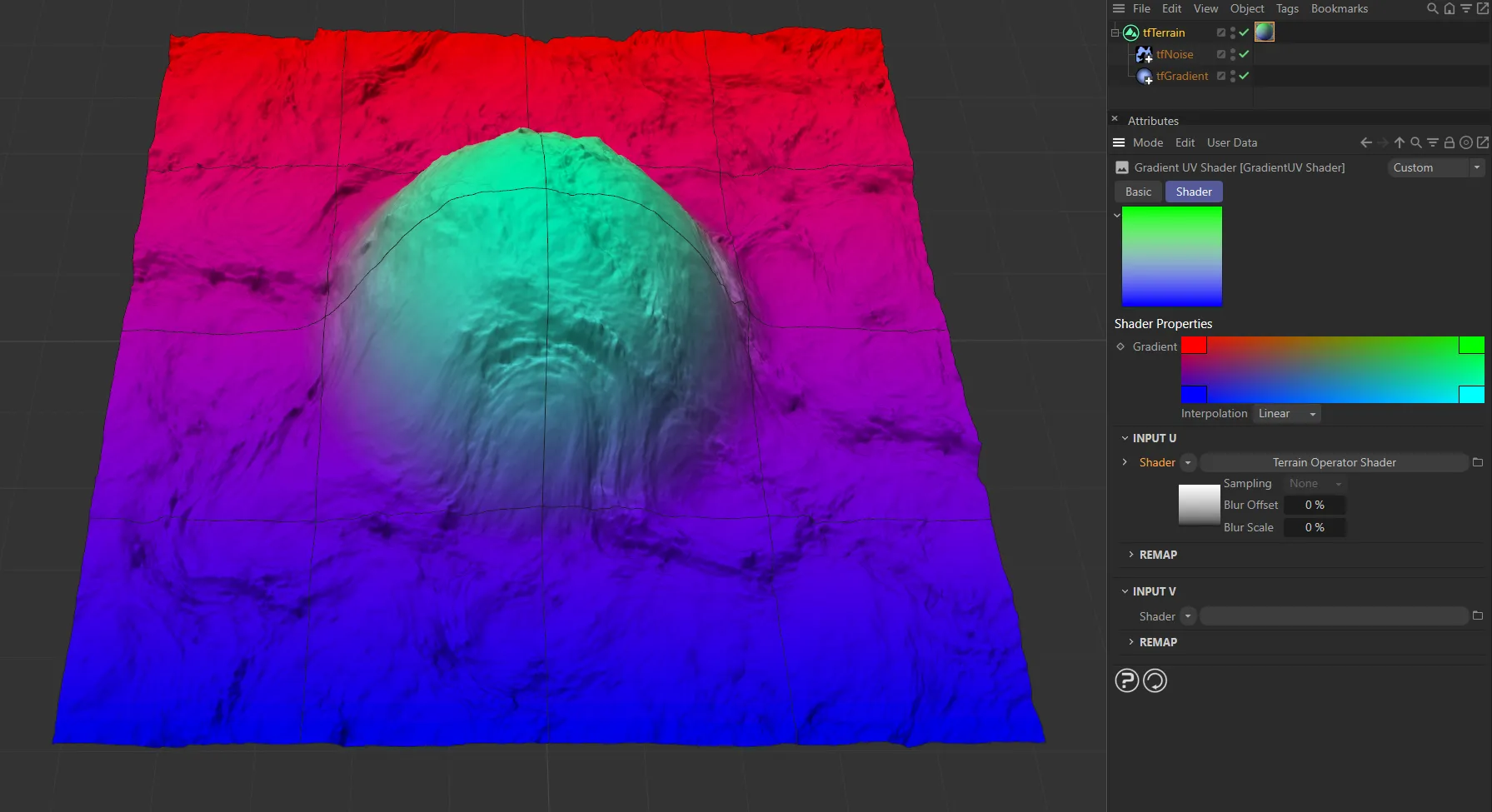Click the reset circular arrow icon
Viewport: 1492px width, 812px height.
(x=1155, y=680)
